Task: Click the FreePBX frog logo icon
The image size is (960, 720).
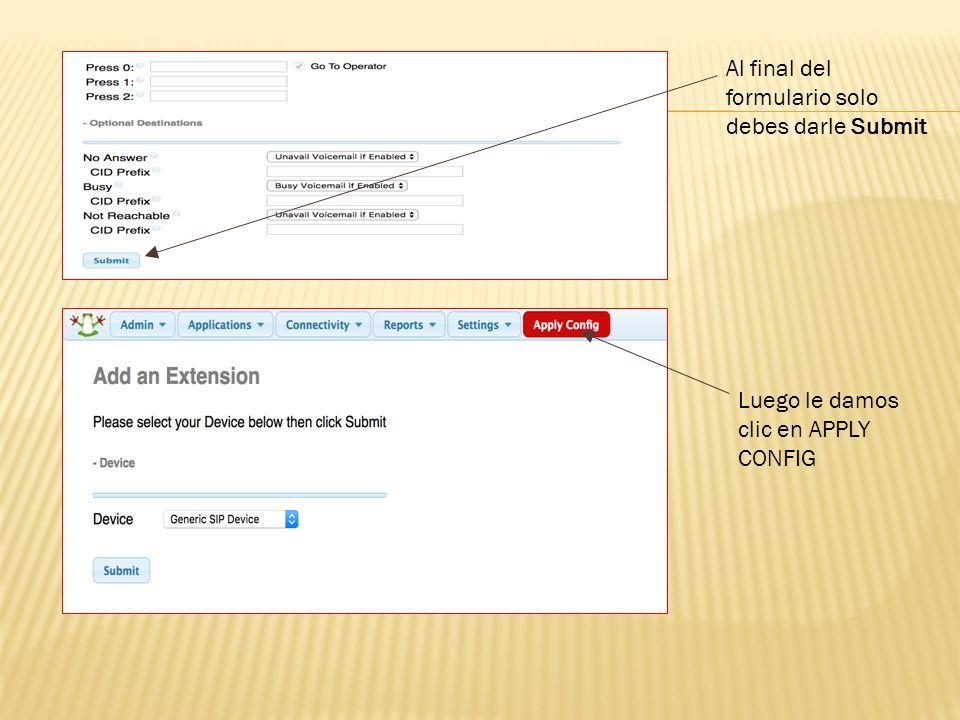Action: click(x=87, y=324)
